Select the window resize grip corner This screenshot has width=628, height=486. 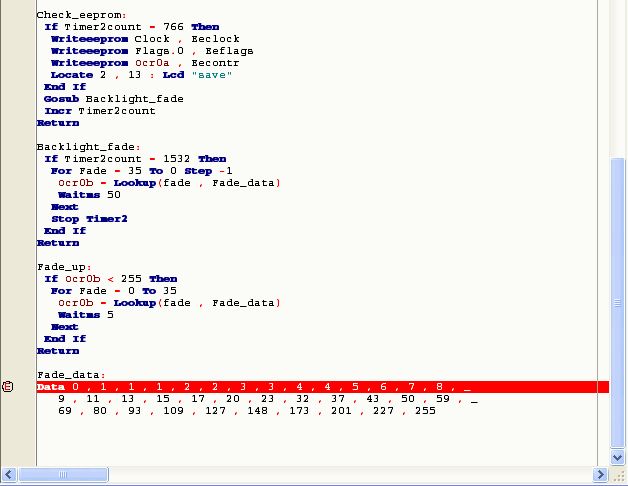point(618,476)
